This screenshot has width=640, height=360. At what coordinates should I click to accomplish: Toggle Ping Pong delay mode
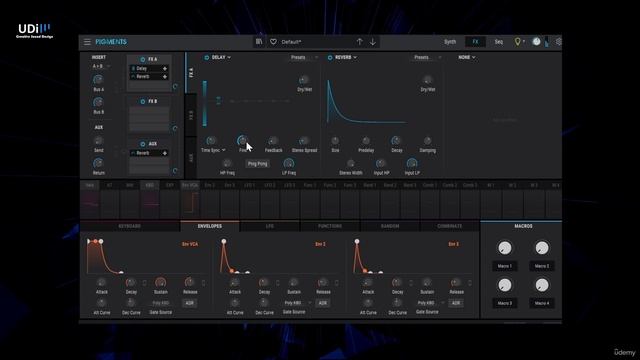tap(258, 164)
